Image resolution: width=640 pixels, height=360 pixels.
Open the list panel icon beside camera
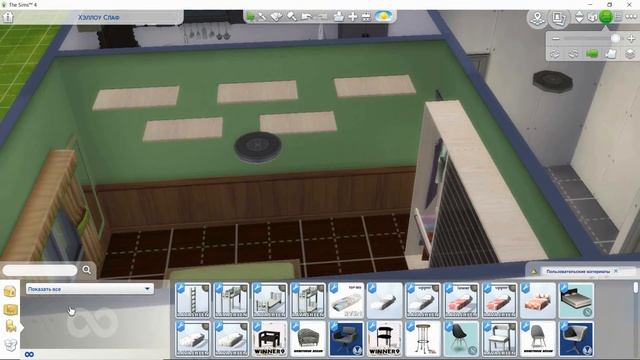click(619, 17)
